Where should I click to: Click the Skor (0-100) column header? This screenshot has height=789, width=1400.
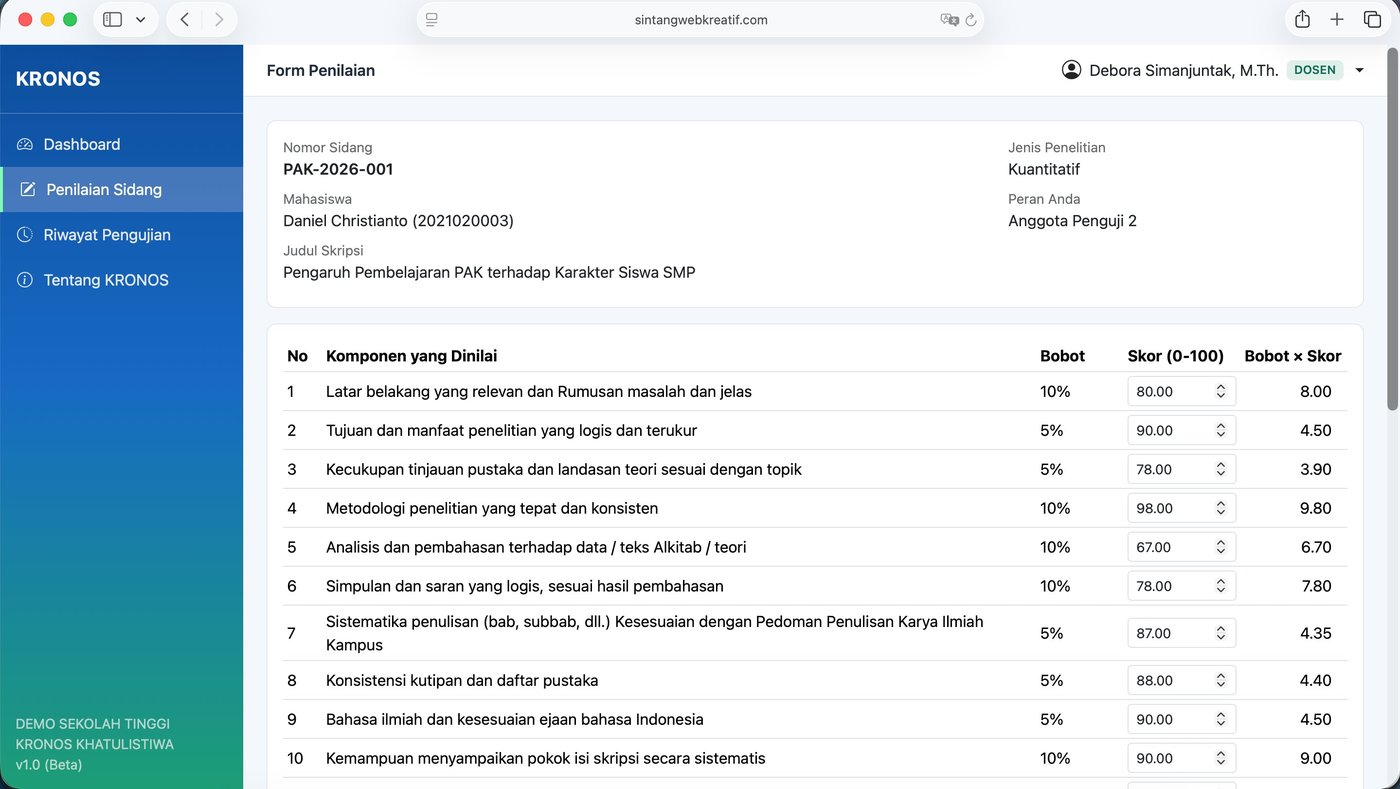click(1176, 356)
